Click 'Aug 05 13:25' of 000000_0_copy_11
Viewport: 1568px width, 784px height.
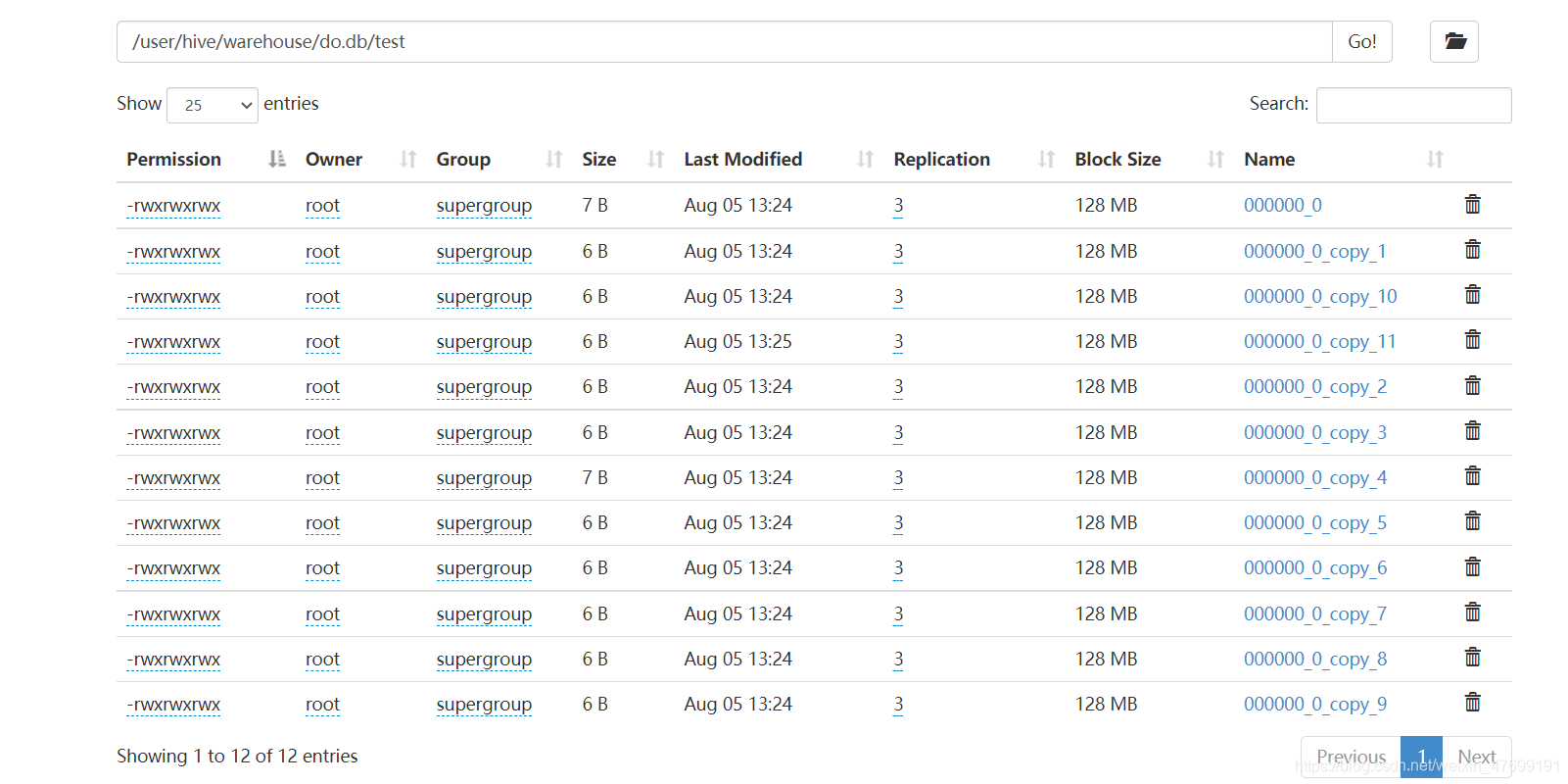point(737,341)
